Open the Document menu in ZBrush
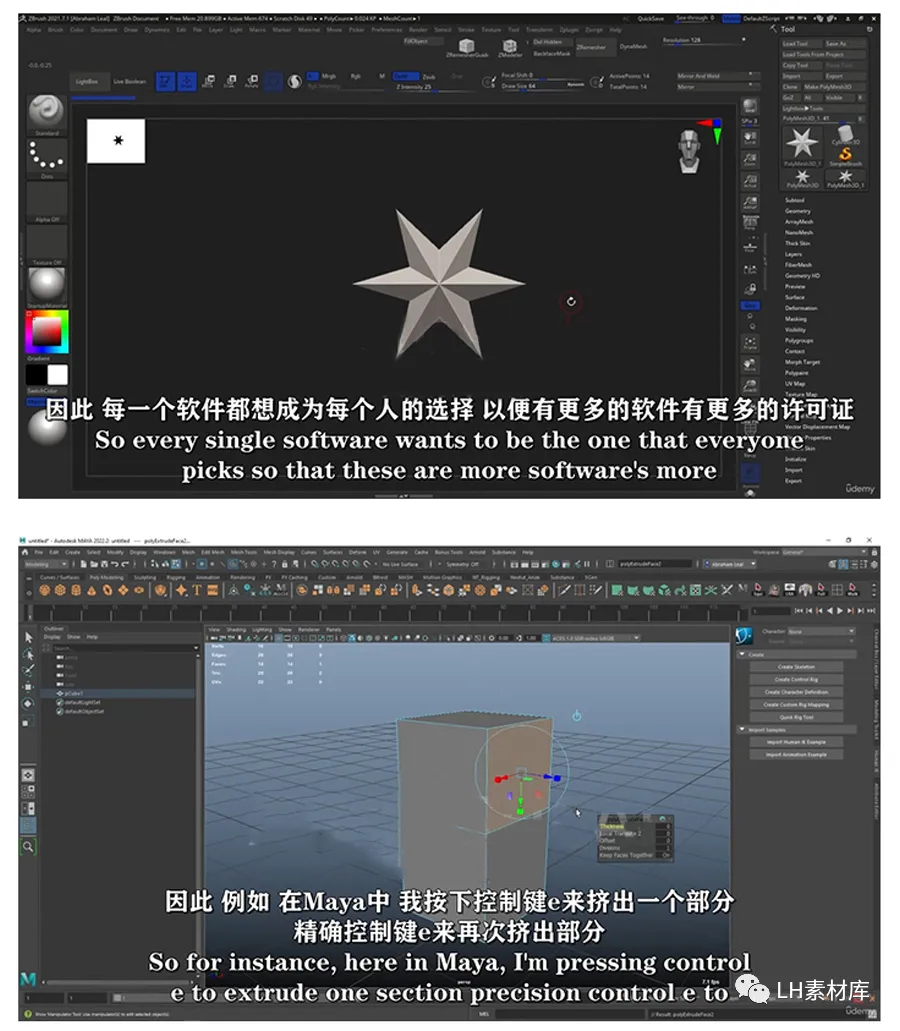This screenshot has height=1031, width=900. pyautogui.click(x=104, y=30)
